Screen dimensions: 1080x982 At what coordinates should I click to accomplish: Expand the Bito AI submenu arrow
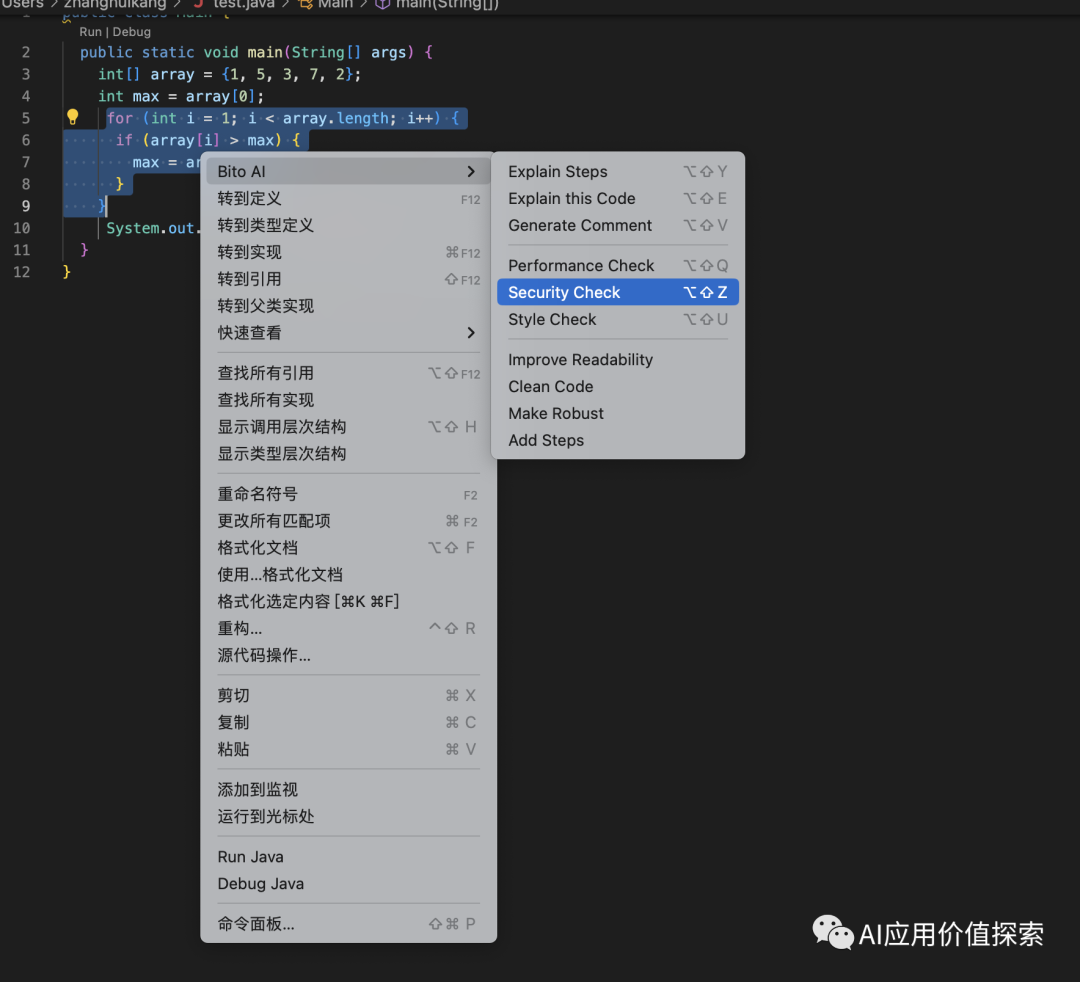pos(471,171)
